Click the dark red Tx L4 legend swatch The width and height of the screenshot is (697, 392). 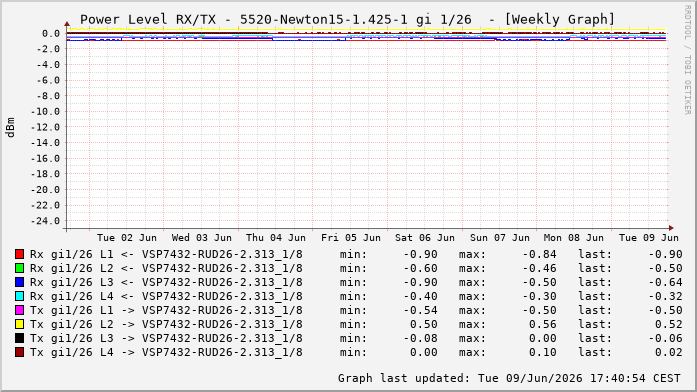(19, 352)
